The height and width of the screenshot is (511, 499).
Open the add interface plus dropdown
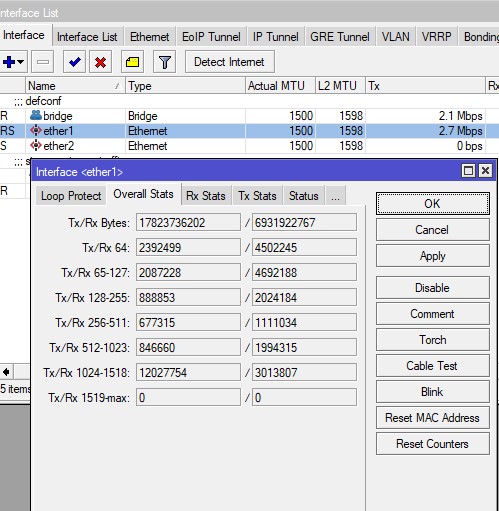[13, 62]
